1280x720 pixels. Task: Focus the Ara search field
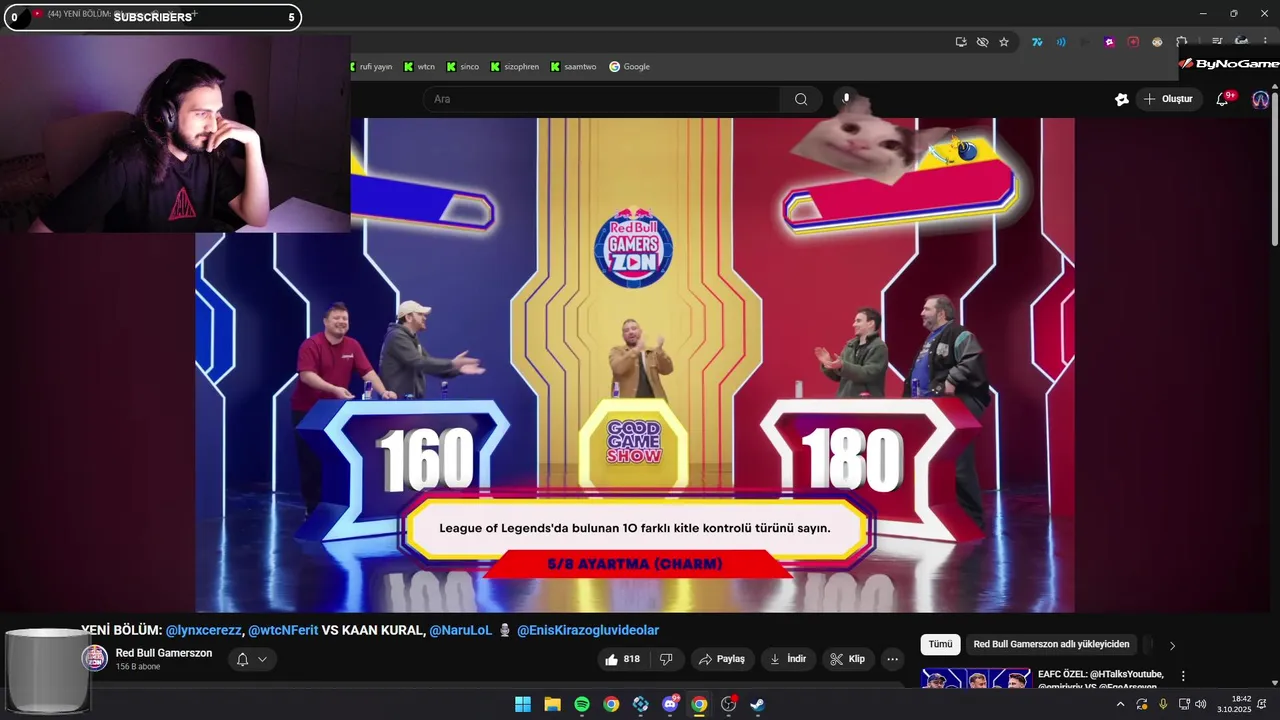[x=601, y=99]
